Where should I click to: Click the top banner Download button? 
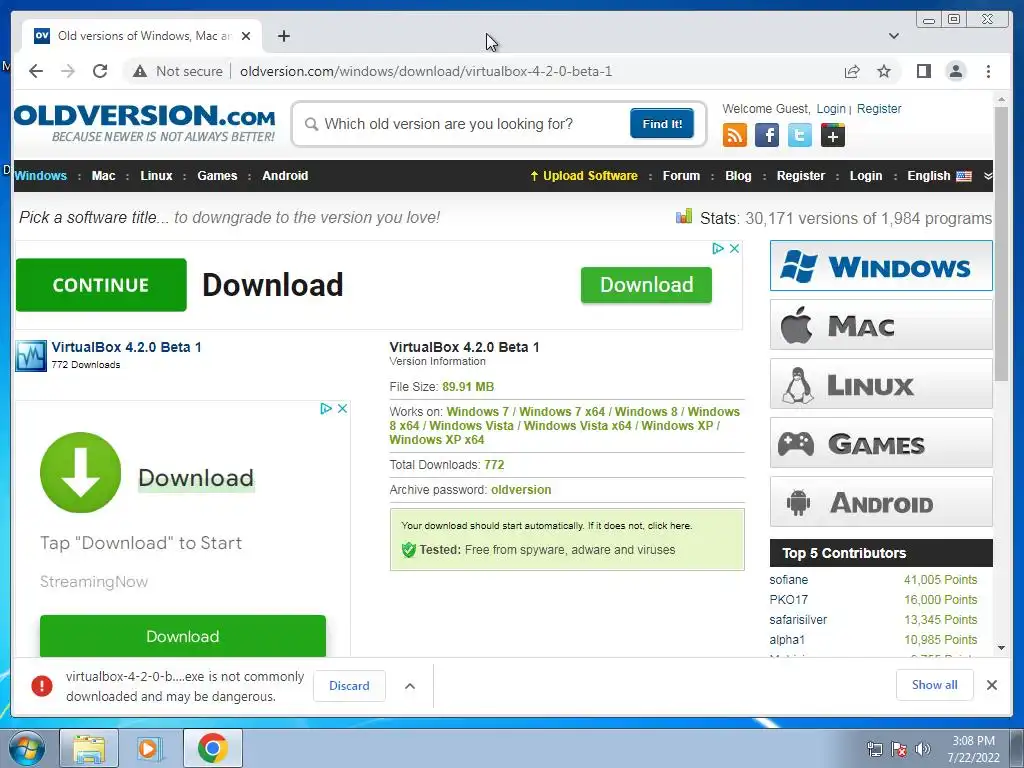point(646,285)
